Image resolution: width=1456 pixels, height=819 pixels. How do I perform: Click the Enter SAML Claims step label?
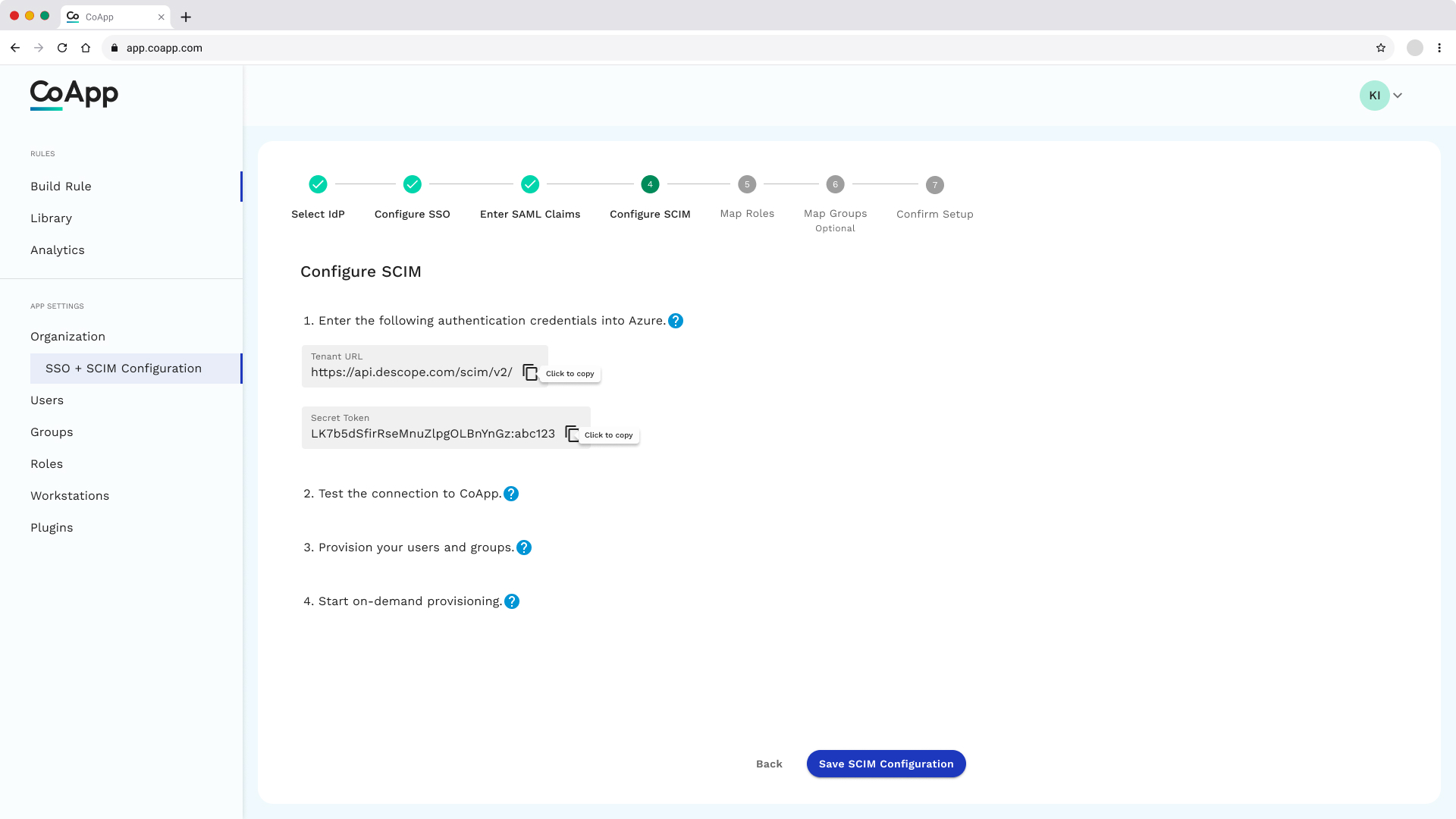[530, 215]
